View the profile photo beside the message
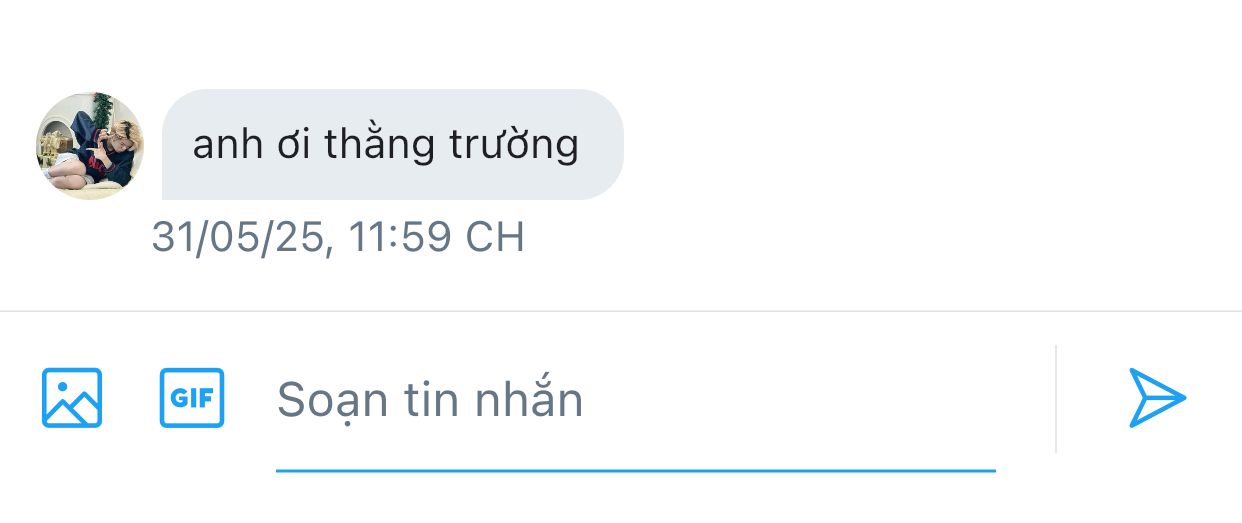This screenshot has height=523, width=1242. pos(90,146)
